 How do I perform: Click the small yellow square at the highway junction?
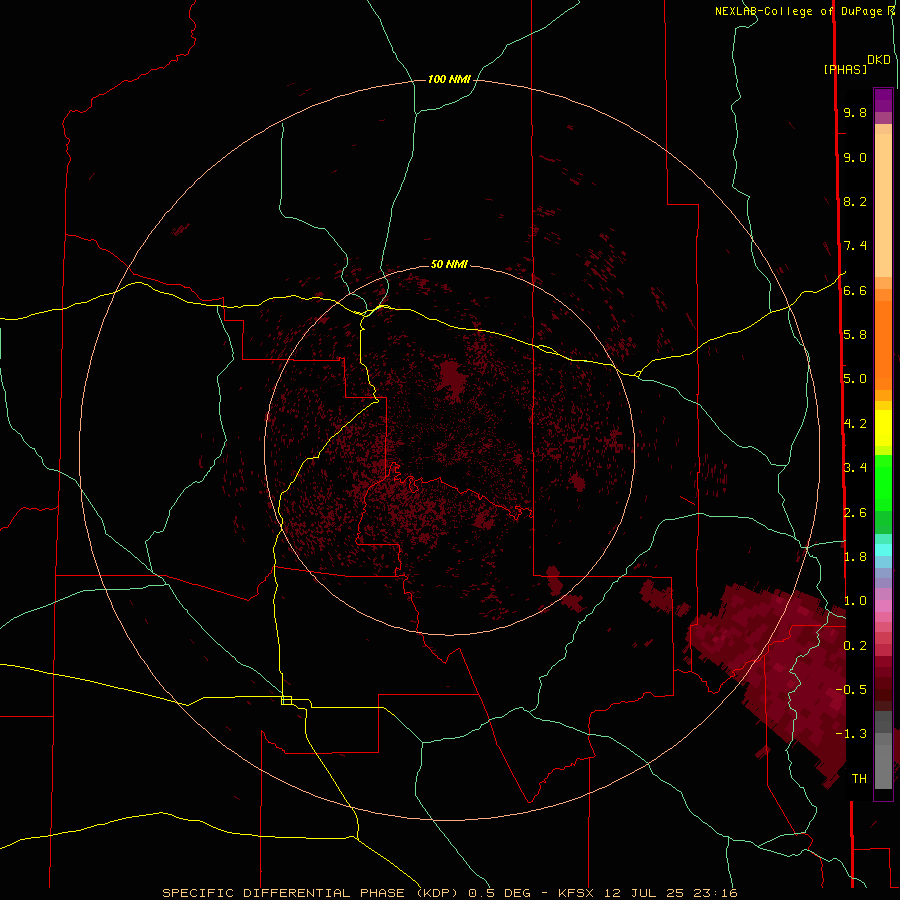(286, 700)
